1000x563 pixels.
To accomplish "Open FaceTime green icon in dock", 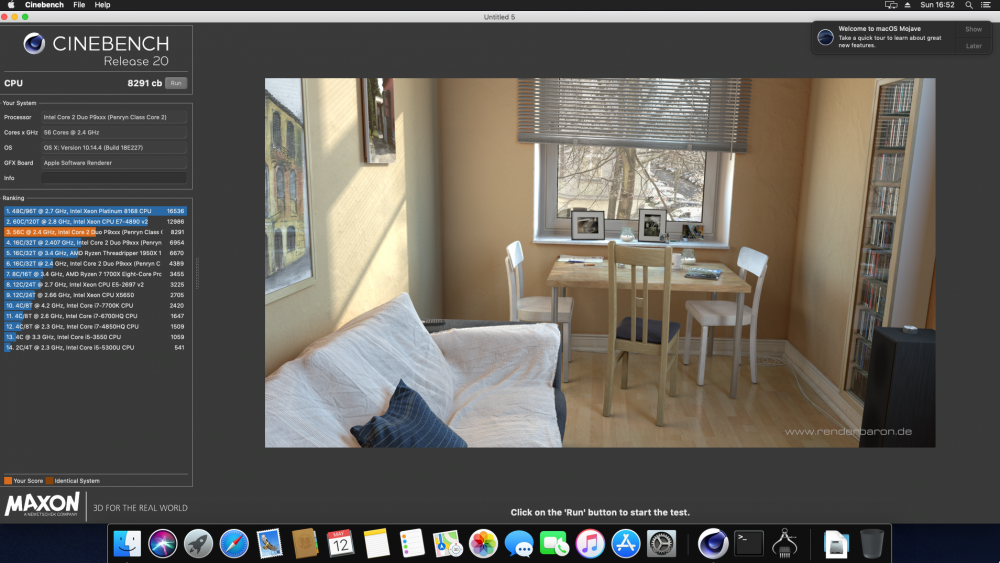I will point(554,544).
